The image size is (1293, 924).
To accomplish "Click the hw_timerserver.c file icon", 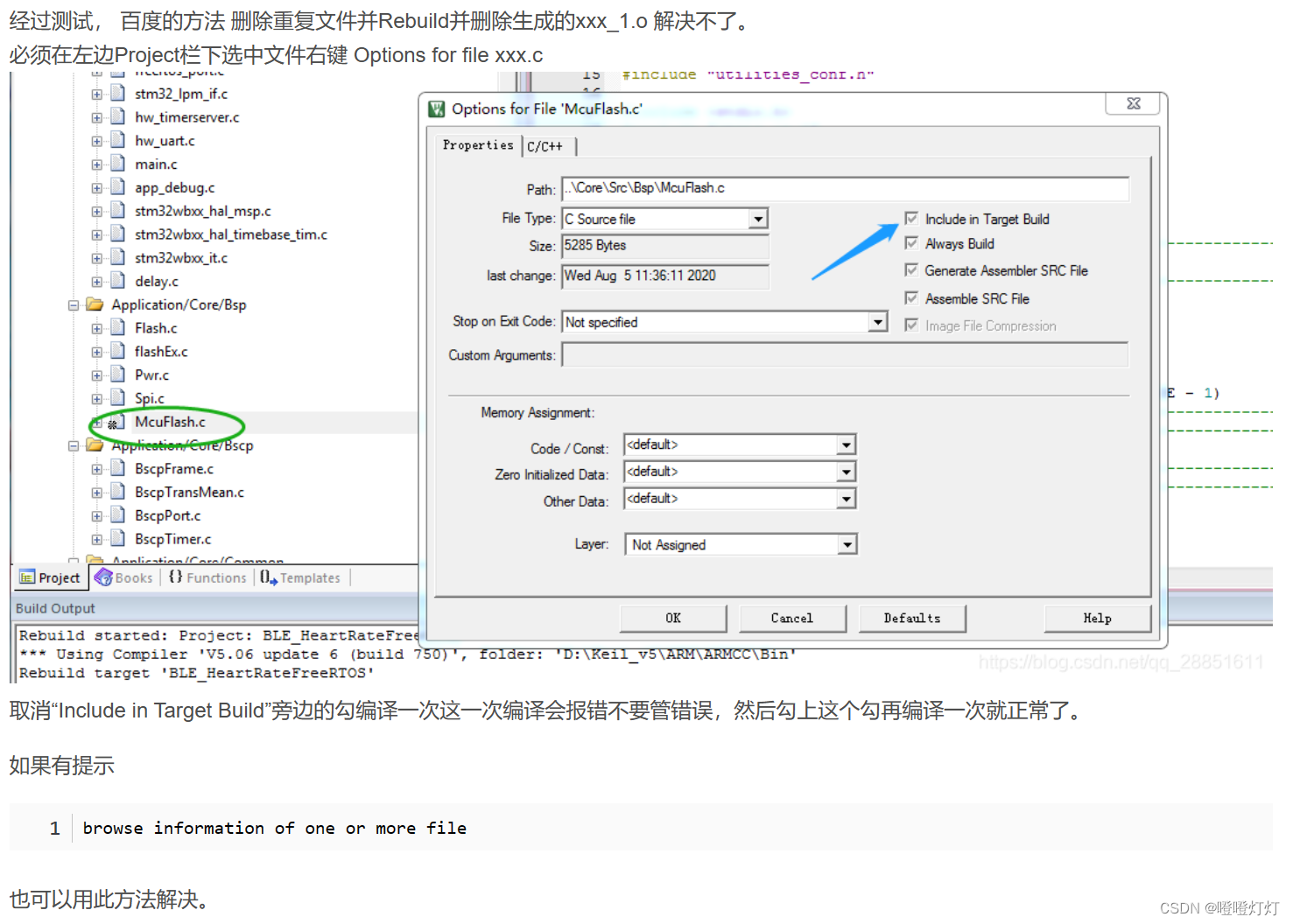I will point(118,116).
